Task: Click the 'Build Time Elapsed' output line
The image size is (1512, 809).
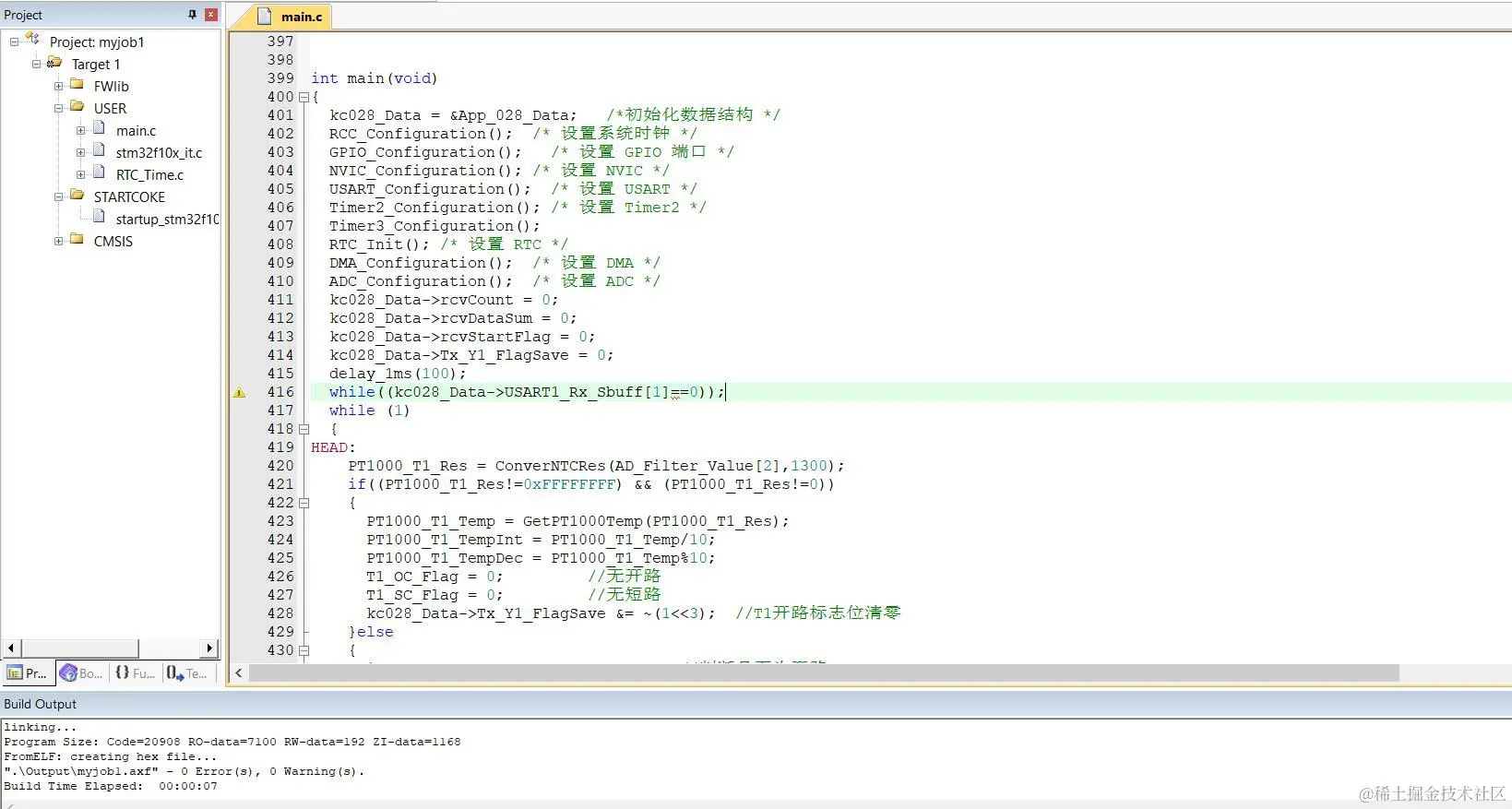Action: [x=111, y=786]
